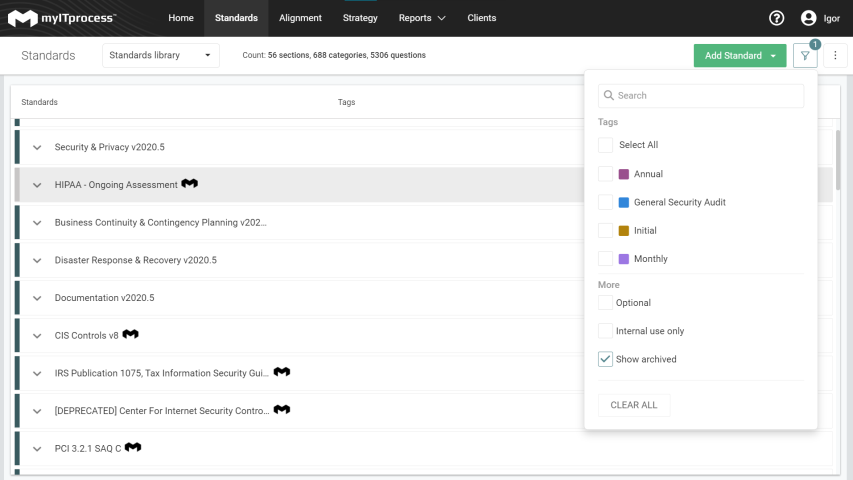Check the Annual tag checkbox
The width and height of the screenshot is (853, 480).
(x=605, y=174)
